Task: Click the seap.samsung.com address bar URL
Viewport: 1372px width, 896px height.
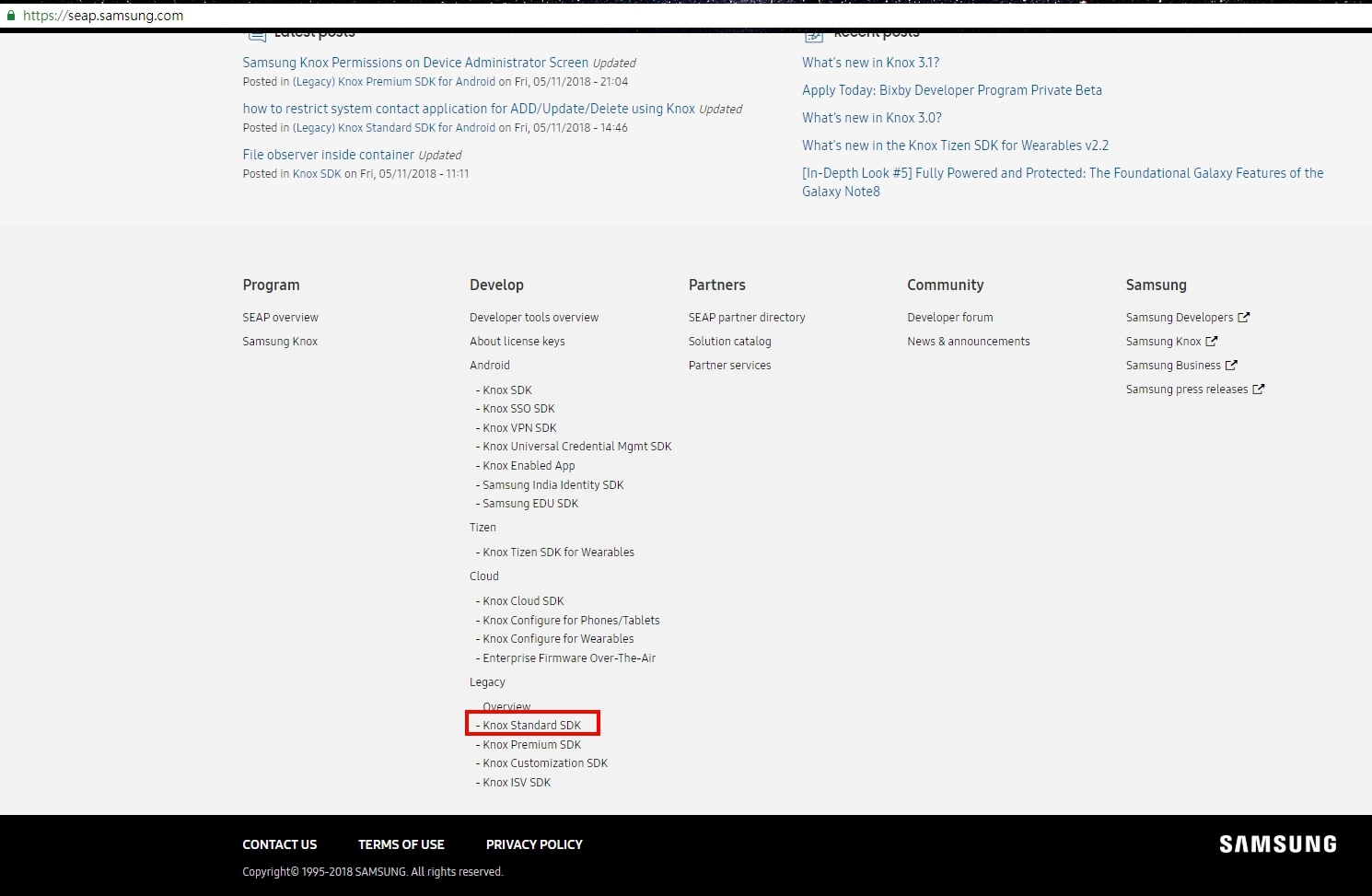Action: [x=103, y=16]
